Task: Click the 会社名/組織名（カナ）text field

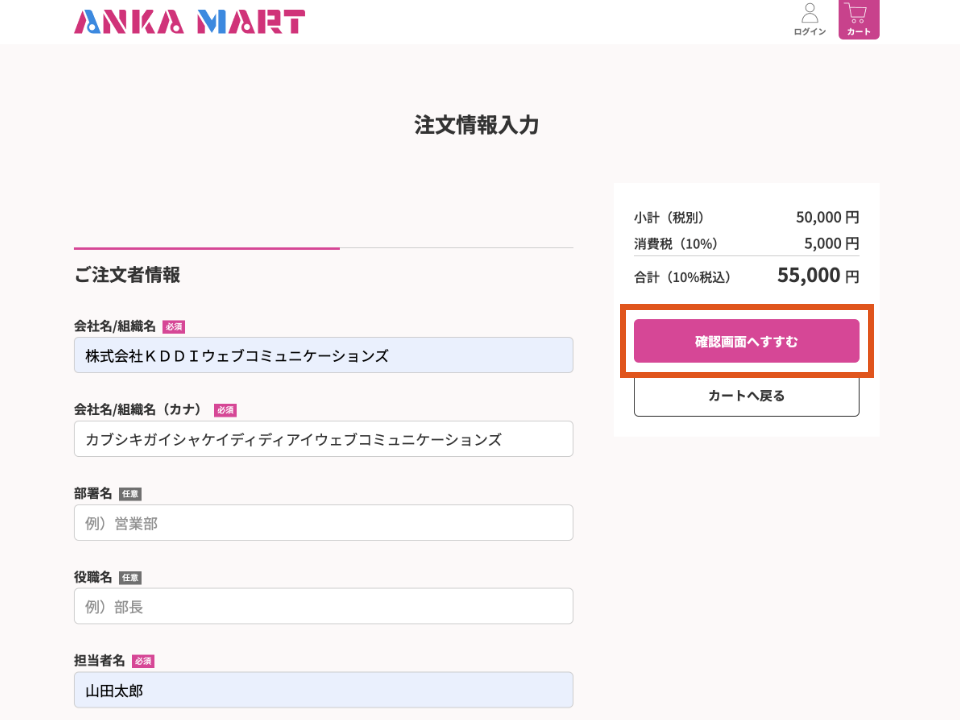Action: (x=323, y=439)
